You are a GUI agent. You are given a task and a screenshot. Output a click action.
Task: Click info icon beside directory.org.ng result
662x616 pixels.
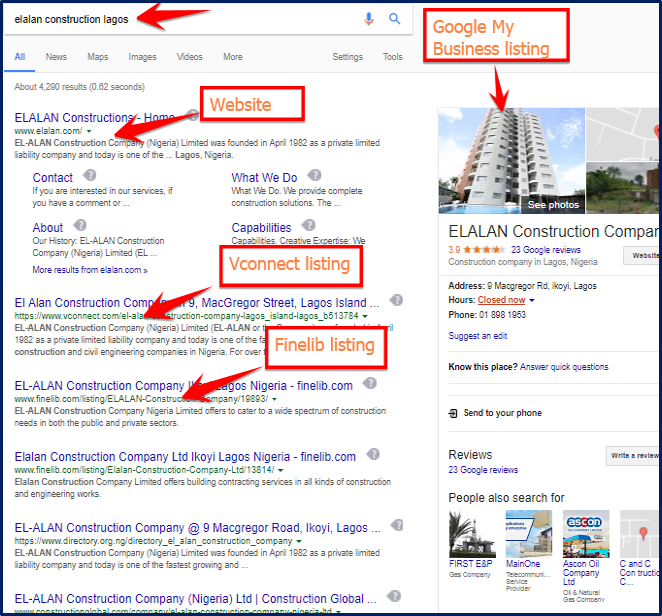click(397, 525)
